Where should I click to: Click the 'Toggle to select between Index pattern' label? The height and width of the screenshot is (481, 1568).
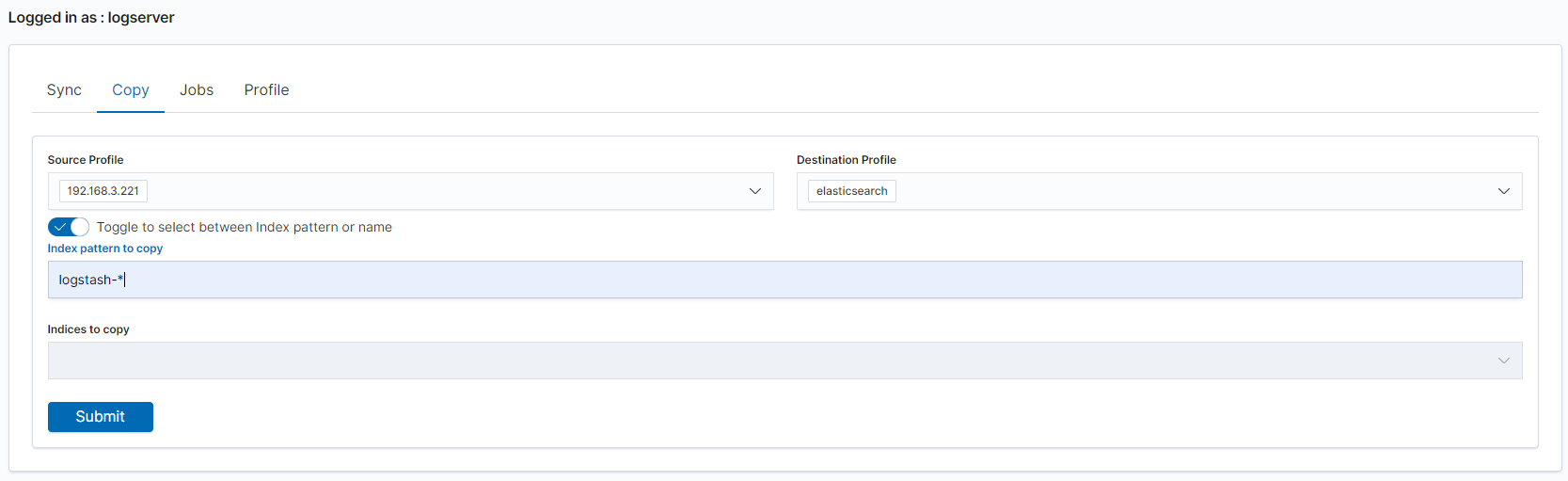pos(244,227)
